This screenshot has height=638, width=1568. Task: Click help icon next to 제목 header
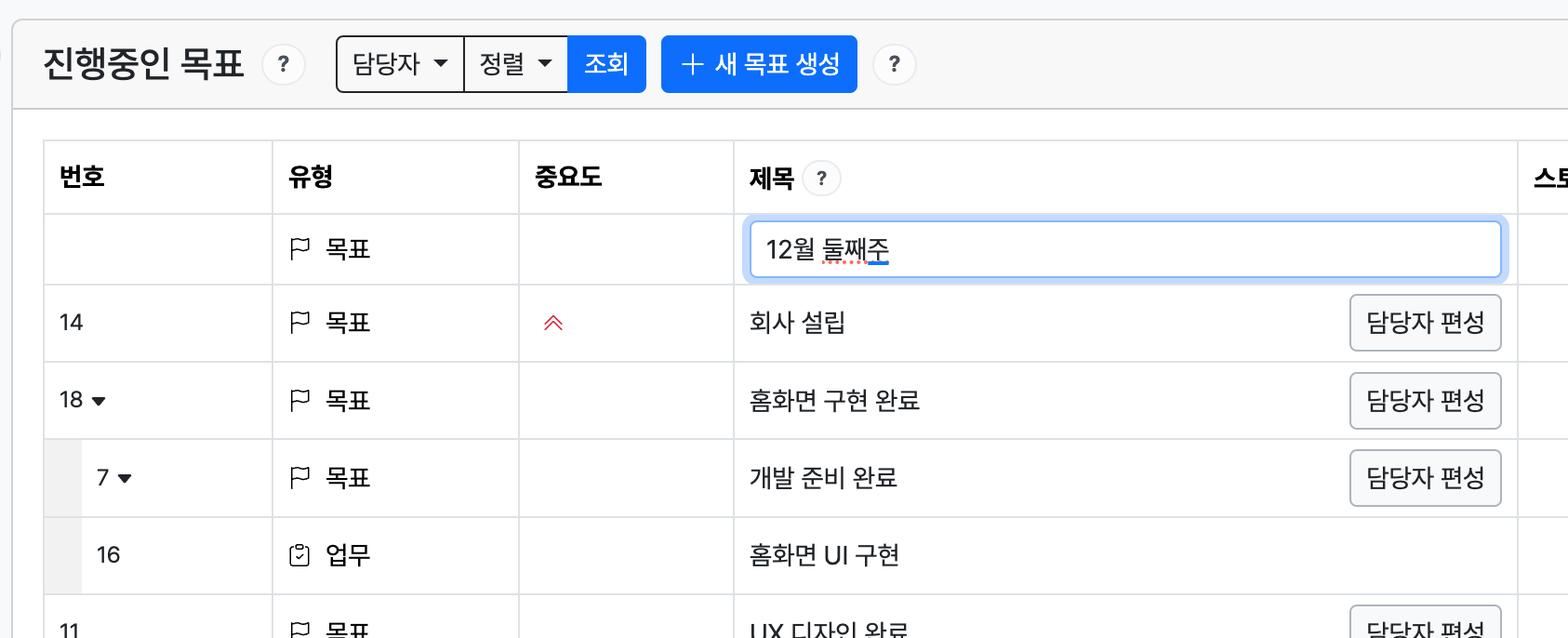[821, 178]
